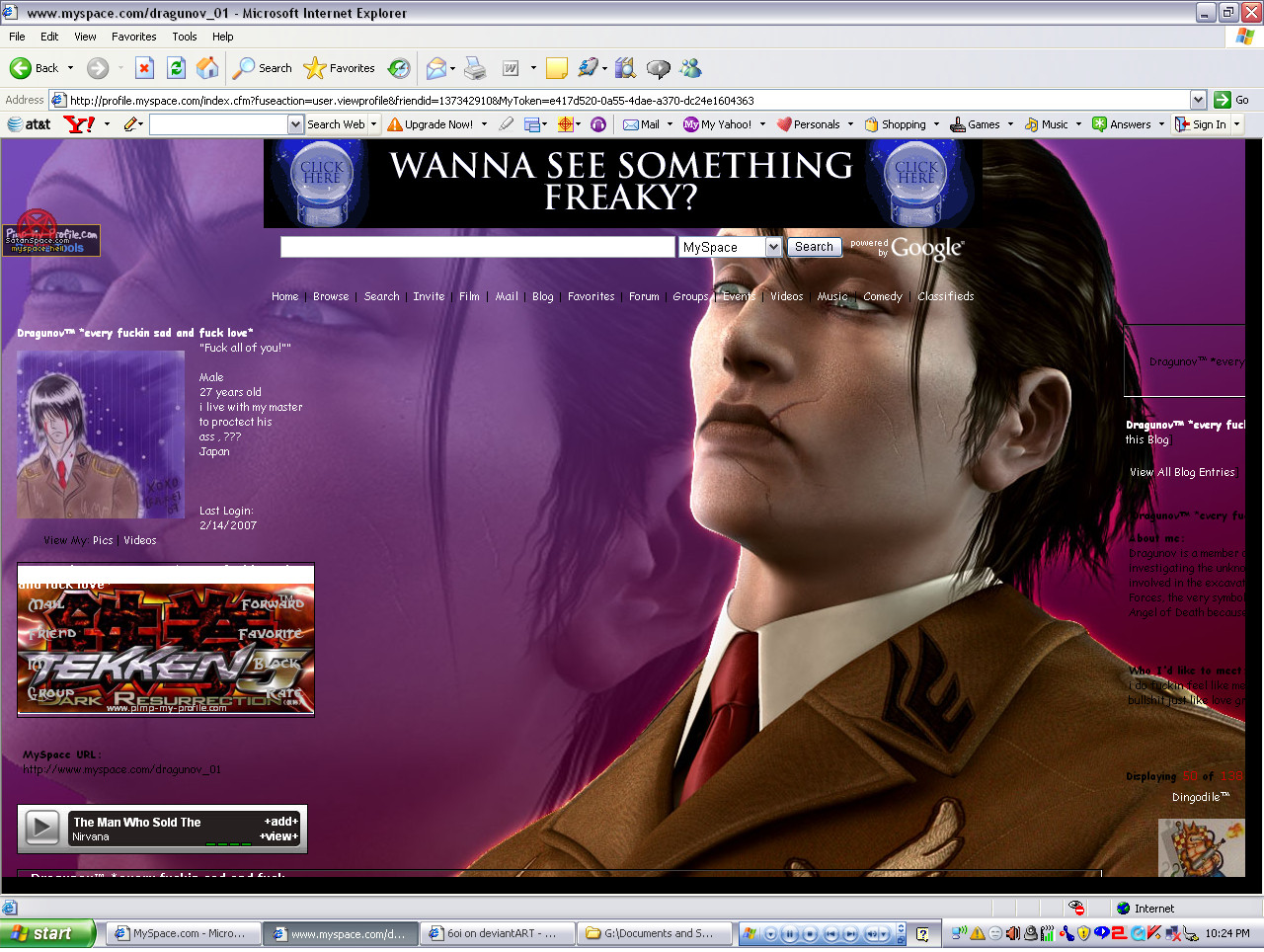Go to the Home page icon

click(207, 68)
